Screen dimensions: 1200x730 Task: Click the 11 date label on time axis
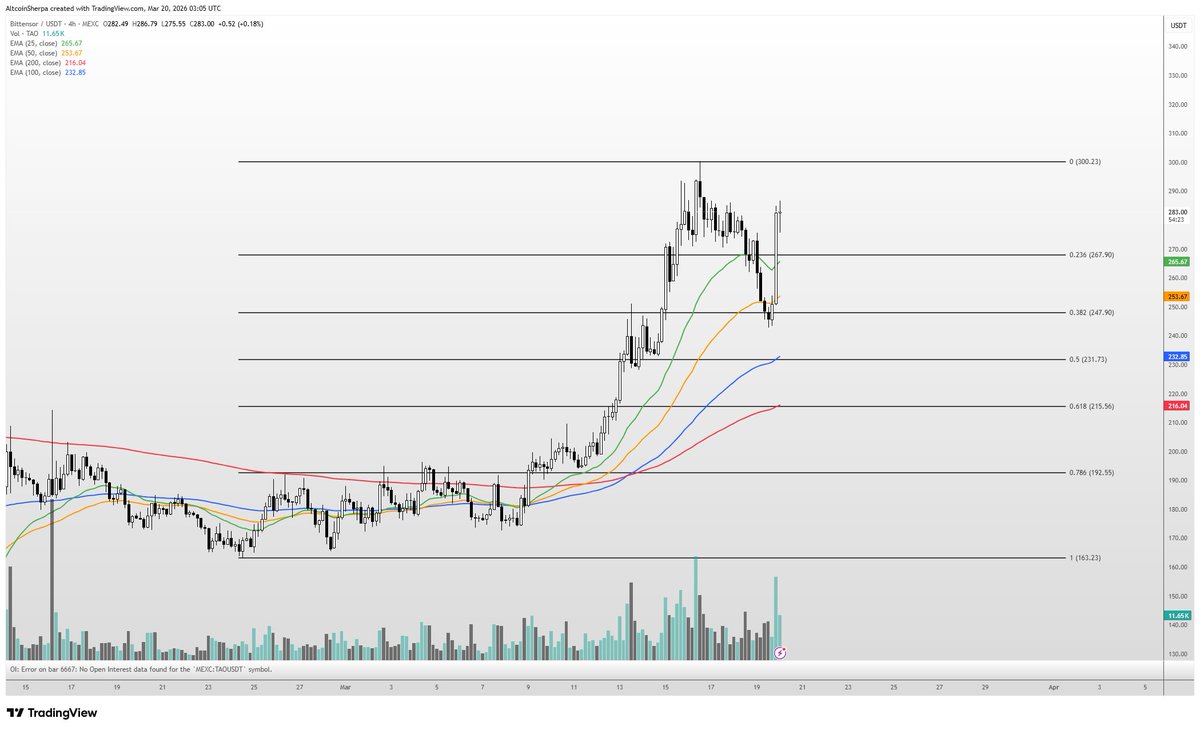click(x=574, y=688)
